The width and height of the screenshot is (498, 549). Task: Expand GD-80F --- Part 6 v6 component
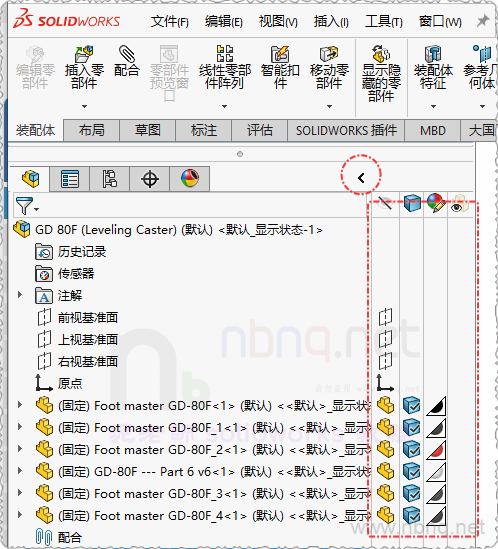(20, 471)
